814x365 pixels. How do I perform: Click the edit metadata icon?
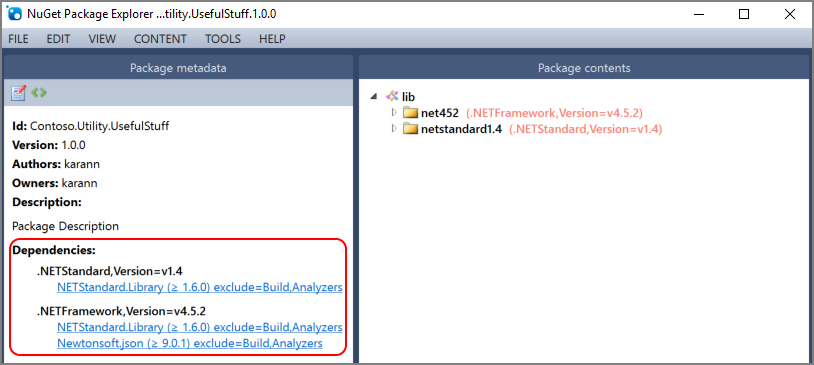click(19, 93)
